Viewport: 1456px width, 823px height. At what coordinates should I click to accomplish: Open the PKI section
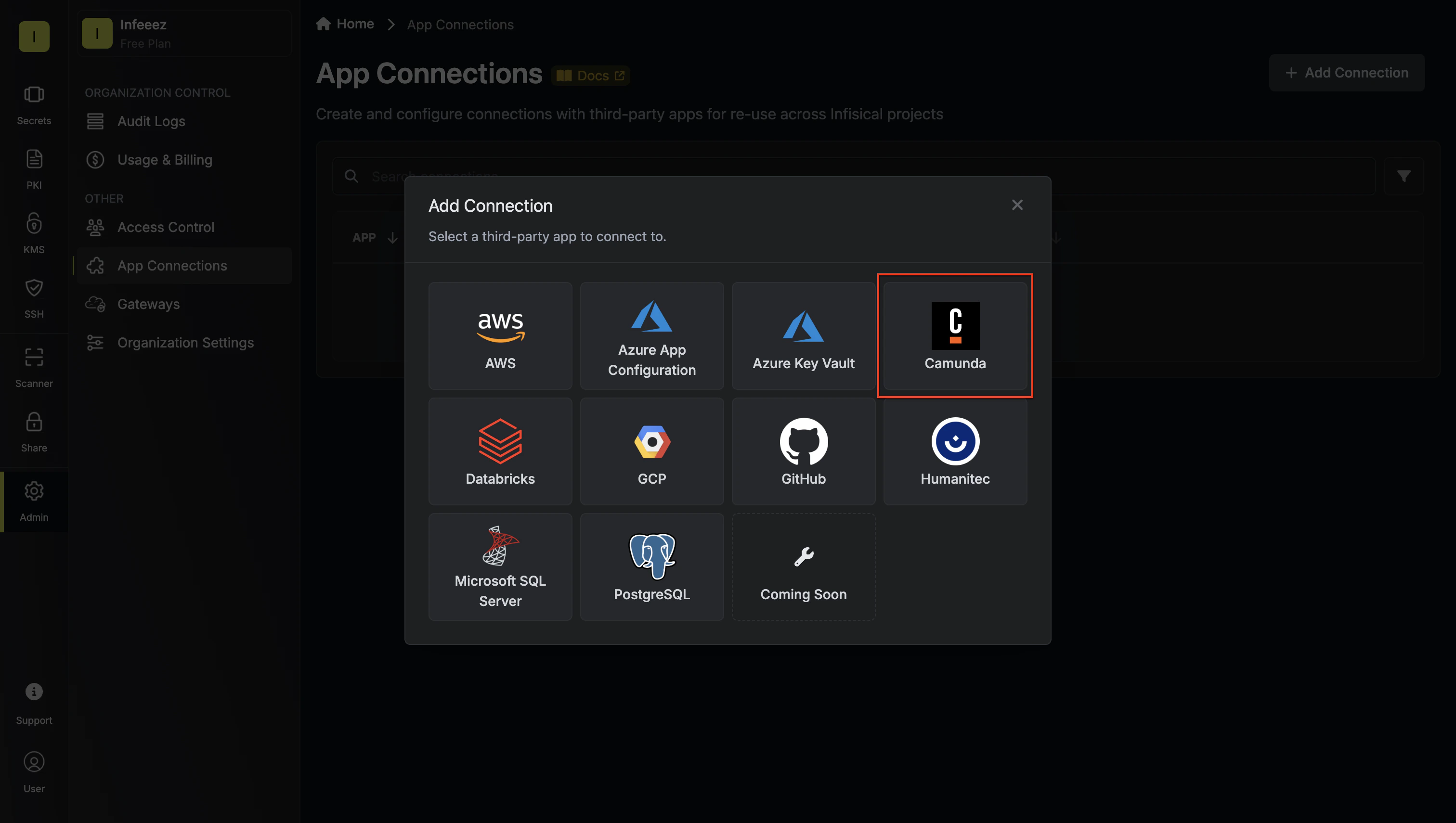[x=34, y=169]
